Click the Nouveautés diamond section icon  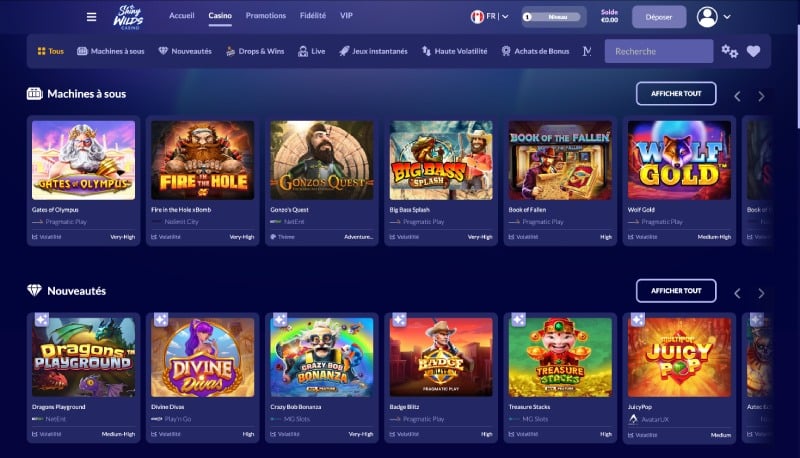pyautogui.click(x=34, y=290)
